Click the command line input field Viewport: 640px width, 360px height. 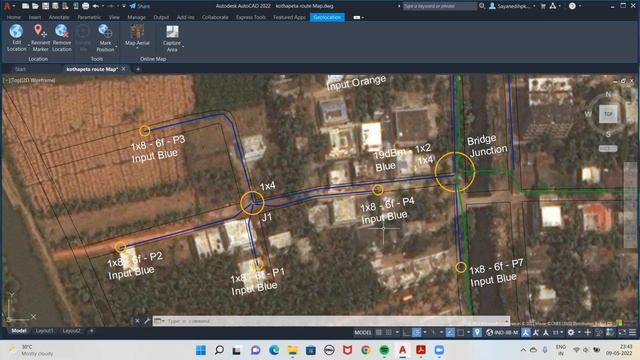coord(331,321)
